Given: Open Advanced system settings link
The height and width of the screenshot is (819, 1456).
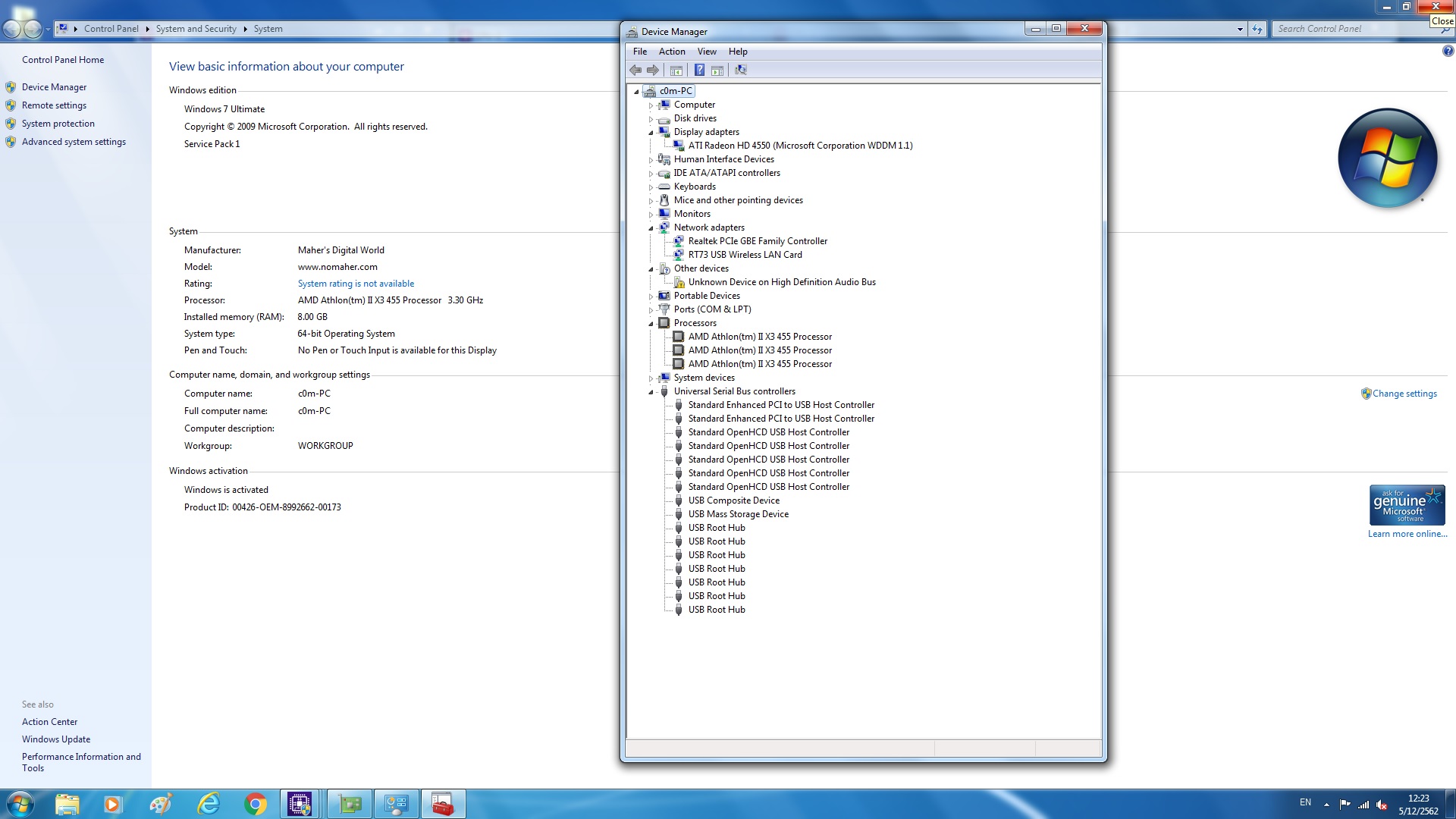Looking at the screenshot, I should [74, 142].
